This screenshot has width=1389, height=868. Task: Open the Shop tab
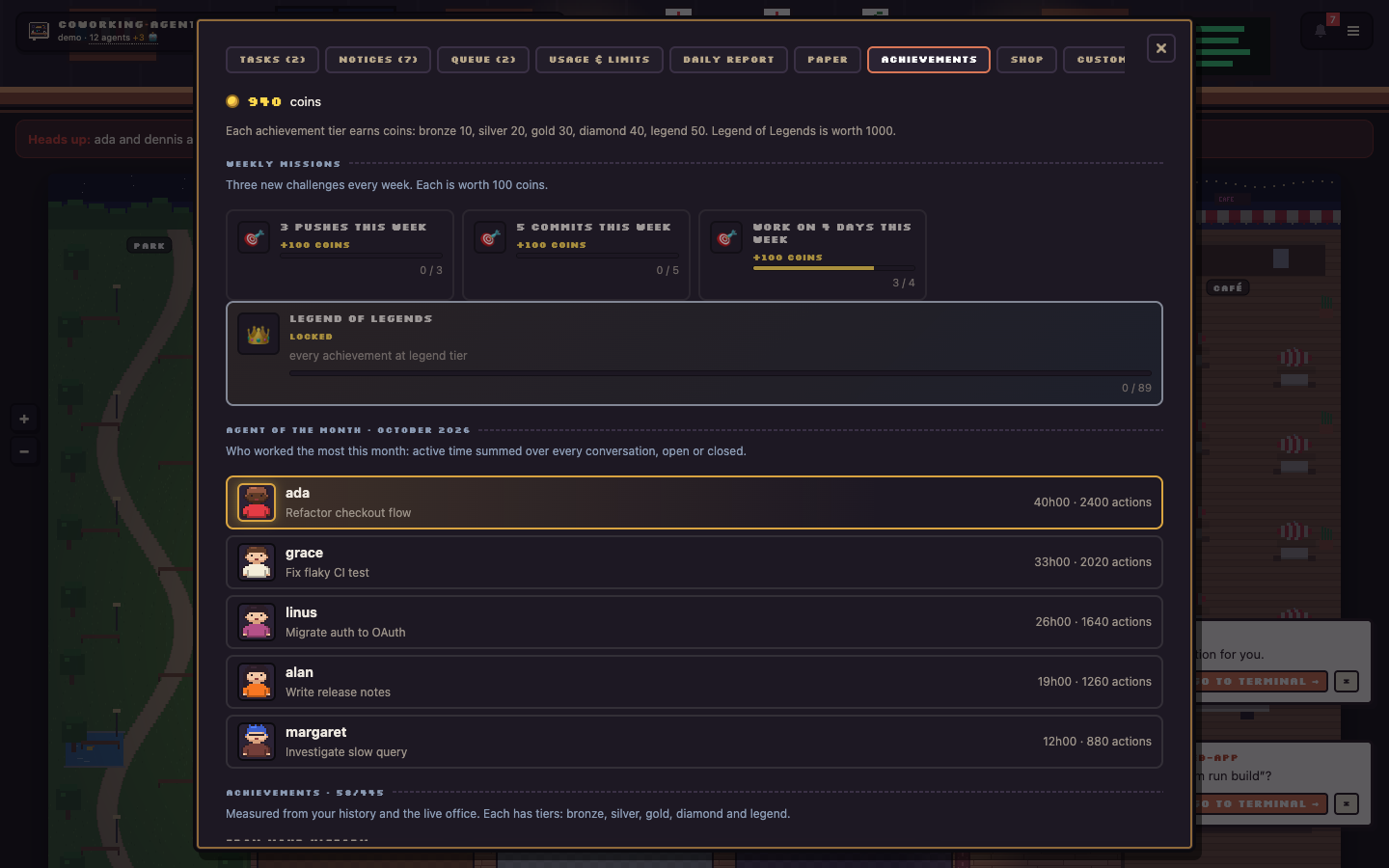pyautogui.click(x=1026, y=60)
